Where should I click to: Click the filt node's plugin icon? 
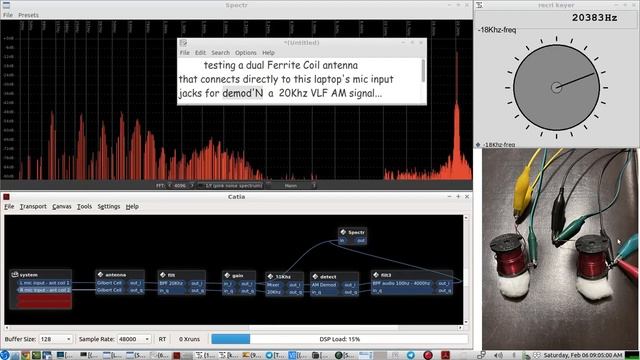point(163,275)
